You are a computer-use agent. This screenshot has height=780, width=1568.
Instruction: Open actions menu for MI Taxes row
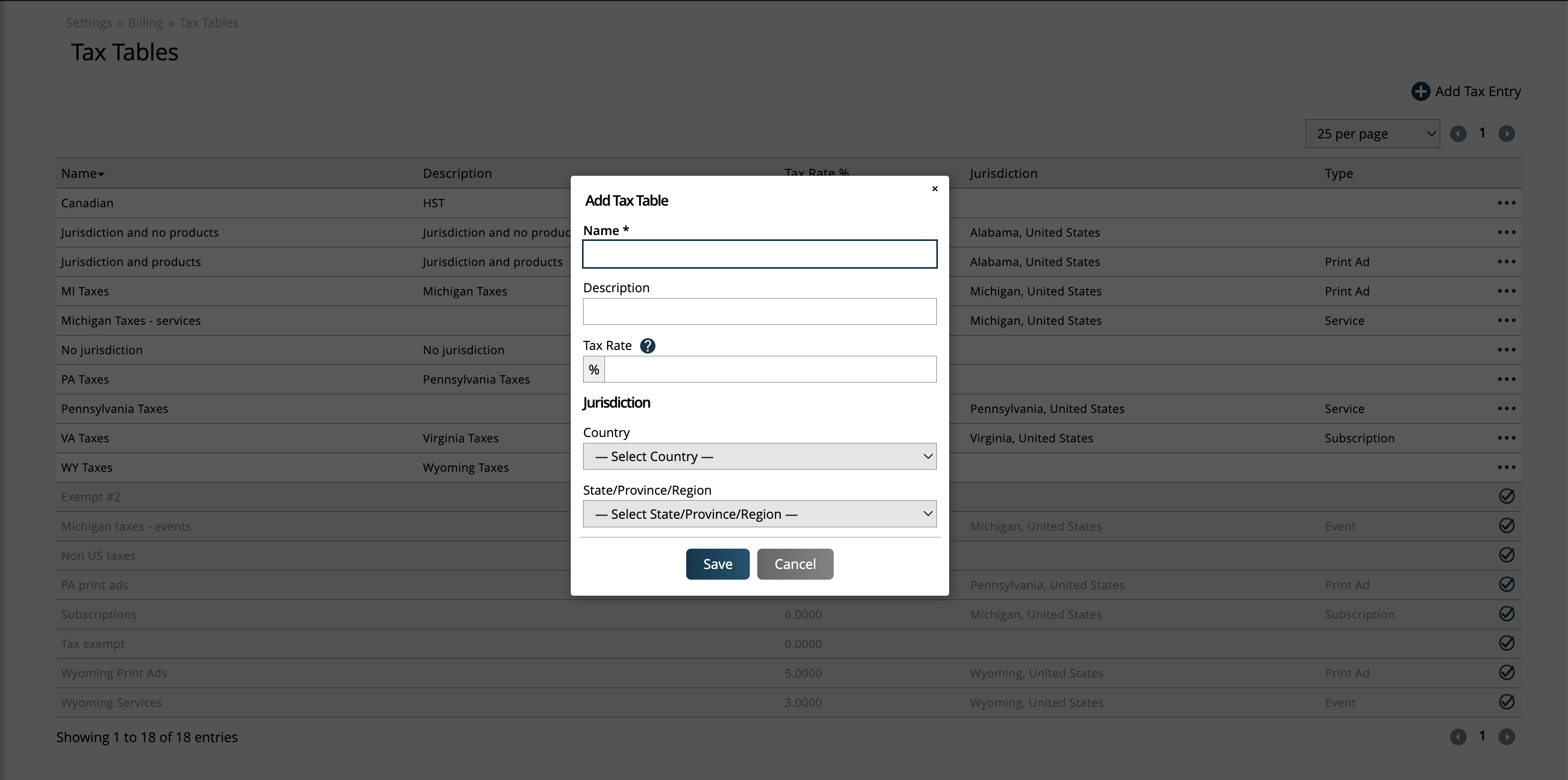pyautogui.click(x=1506, y=291)
